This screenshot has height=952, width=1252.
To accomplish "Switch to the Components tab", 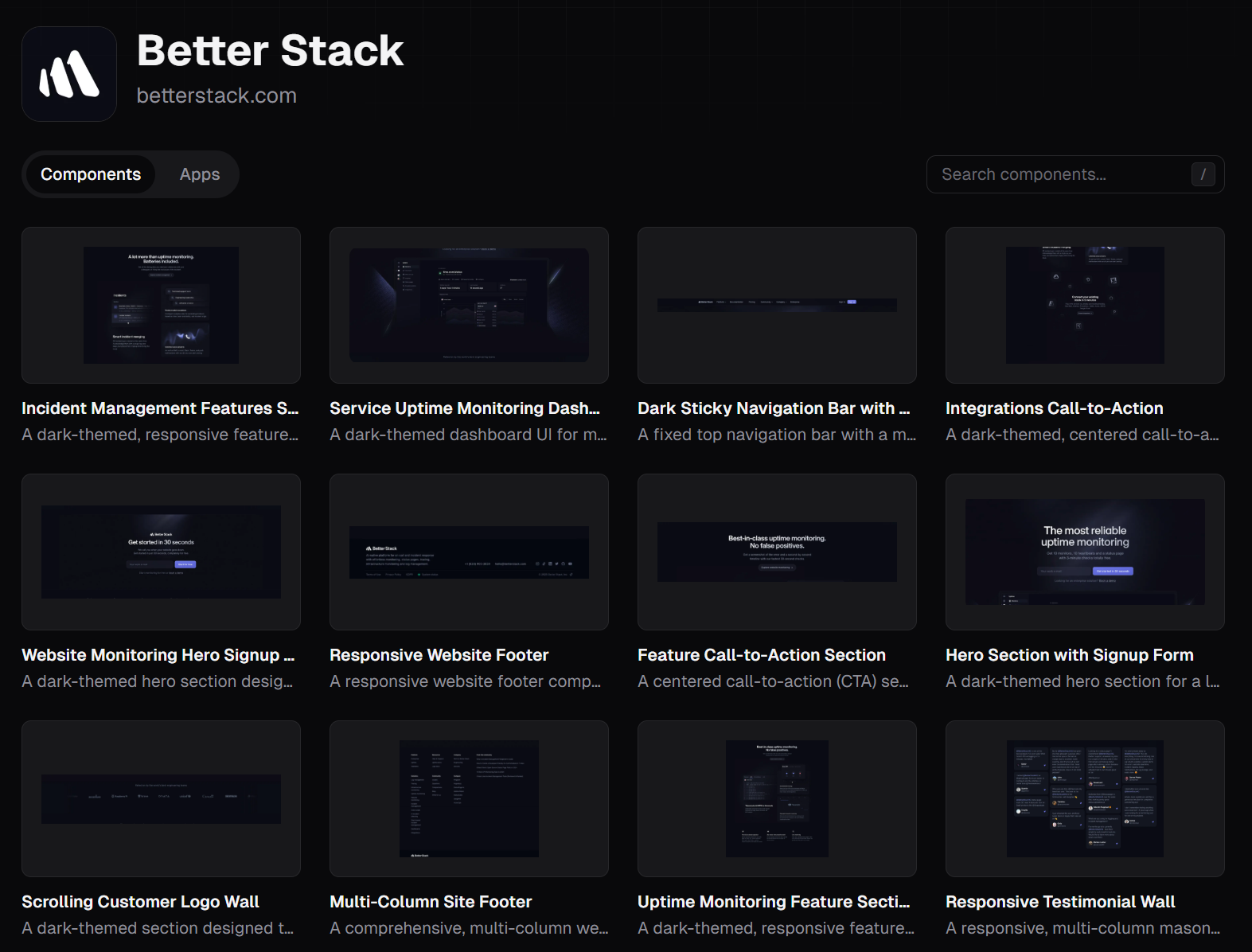I will pyautogui.click(x=91, y=174).
